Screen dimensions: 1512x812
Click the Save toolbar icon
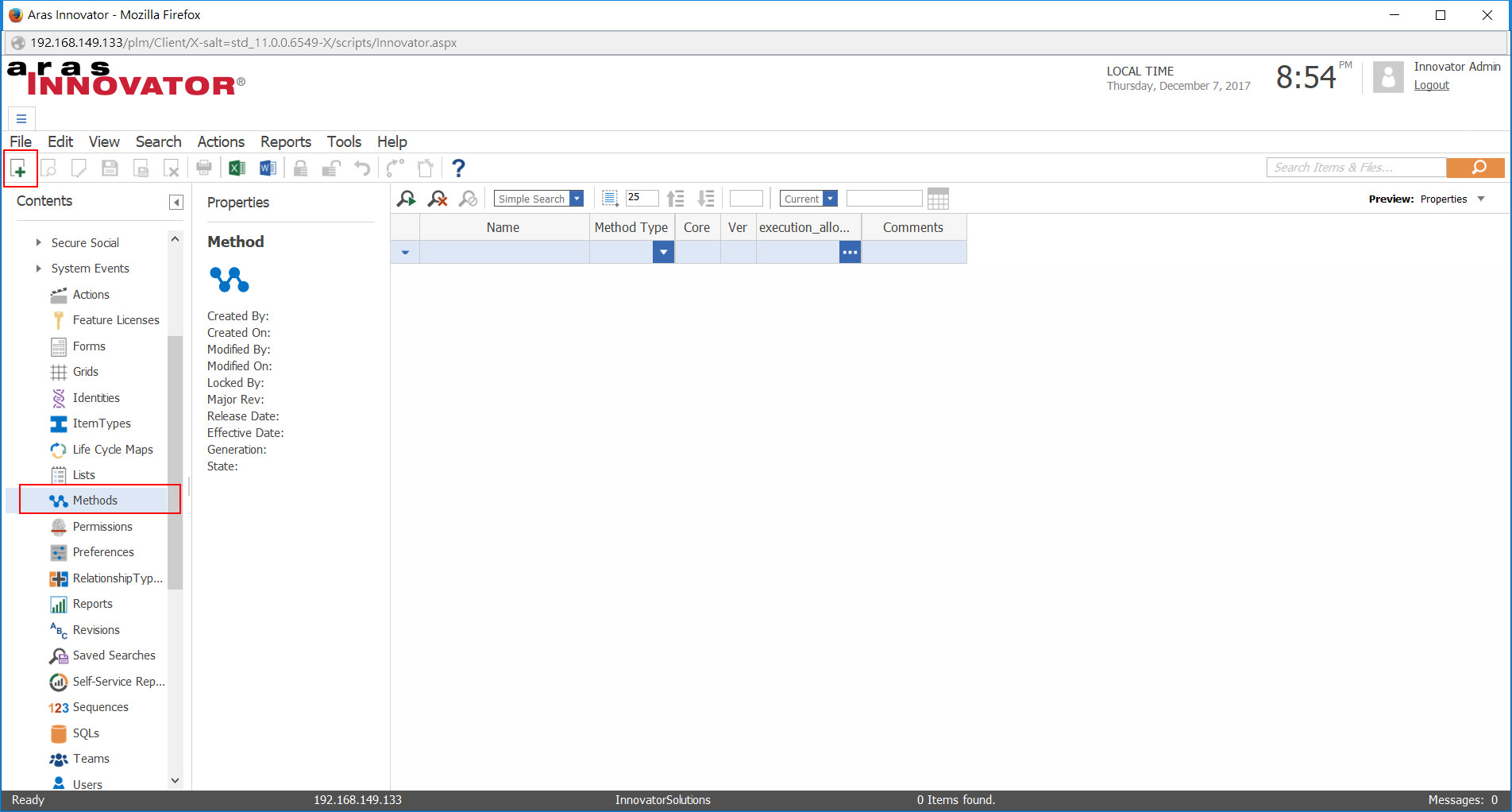point(110,168)
